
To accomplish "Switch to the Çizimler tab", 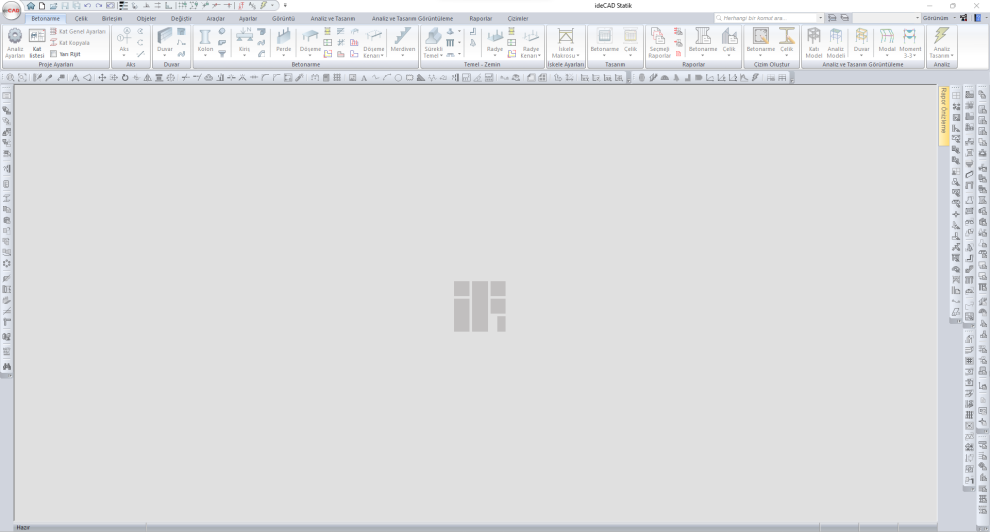I will (518, 18).
